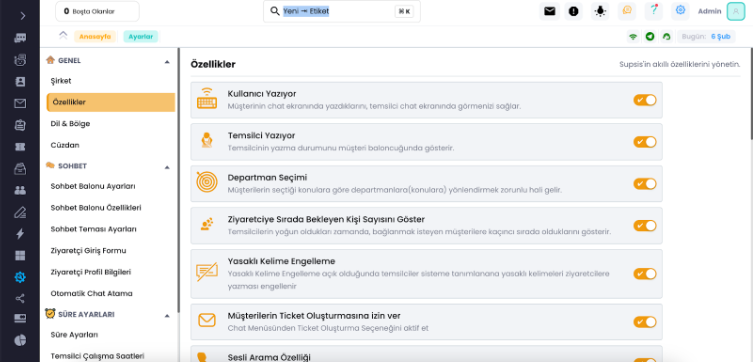
Task: Click the share icon in left sidebar
Action: (20, 299)
